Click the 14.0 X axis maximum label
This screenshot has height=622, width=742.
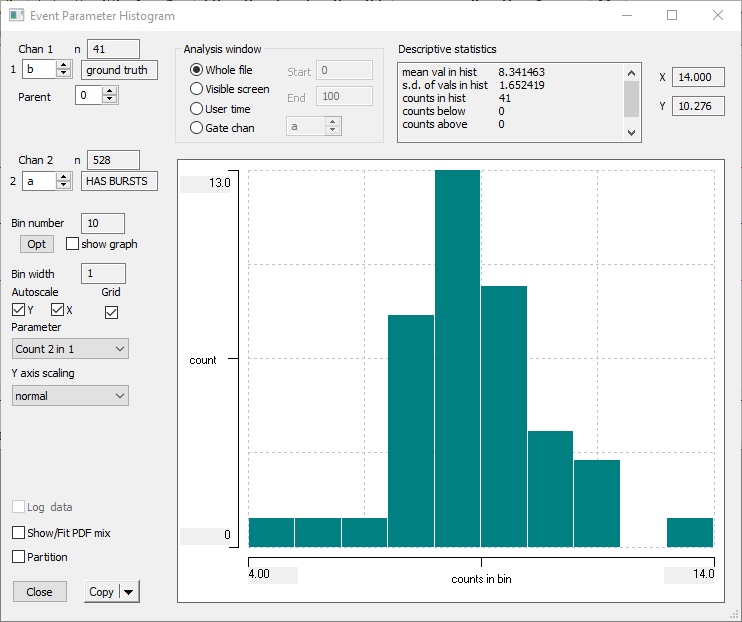(x=704, y=574)
